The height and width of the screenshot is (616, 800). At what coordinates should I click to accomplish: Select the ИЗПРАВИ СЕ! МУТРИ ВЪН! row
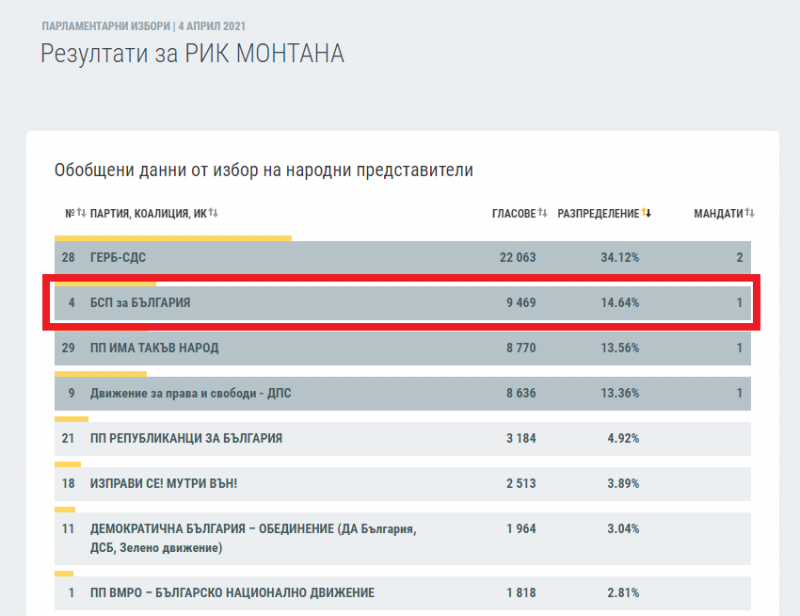pos(164,484)
